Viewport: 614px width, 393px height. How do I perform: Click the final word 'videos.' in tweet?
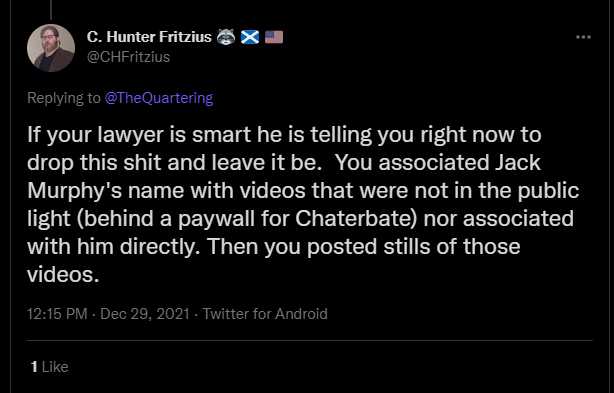pyautogui.click(x=63, y=274)
